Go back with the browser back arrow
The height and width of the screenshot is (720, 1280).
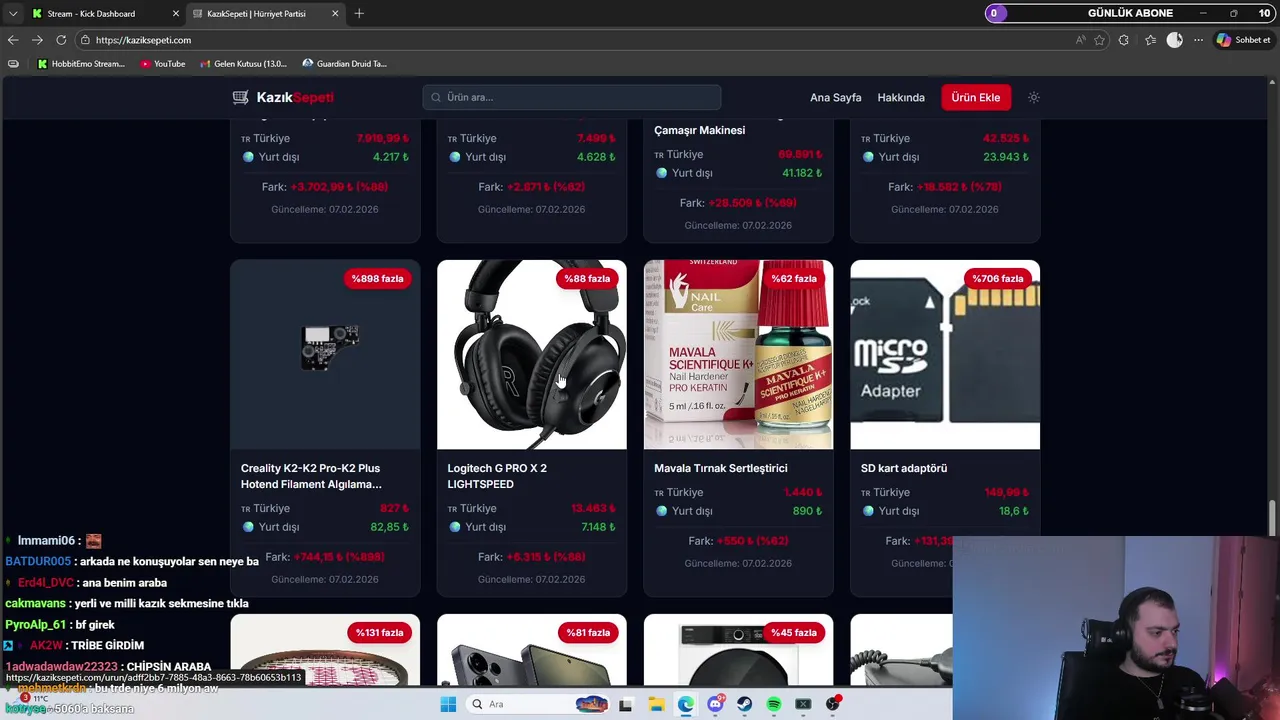tap(13, 40)
